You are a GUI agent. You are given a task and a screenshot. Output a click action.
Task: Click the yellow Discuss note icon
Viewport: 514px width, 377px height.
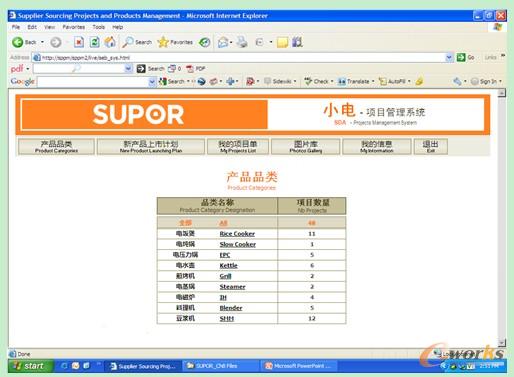coord(282,42)
